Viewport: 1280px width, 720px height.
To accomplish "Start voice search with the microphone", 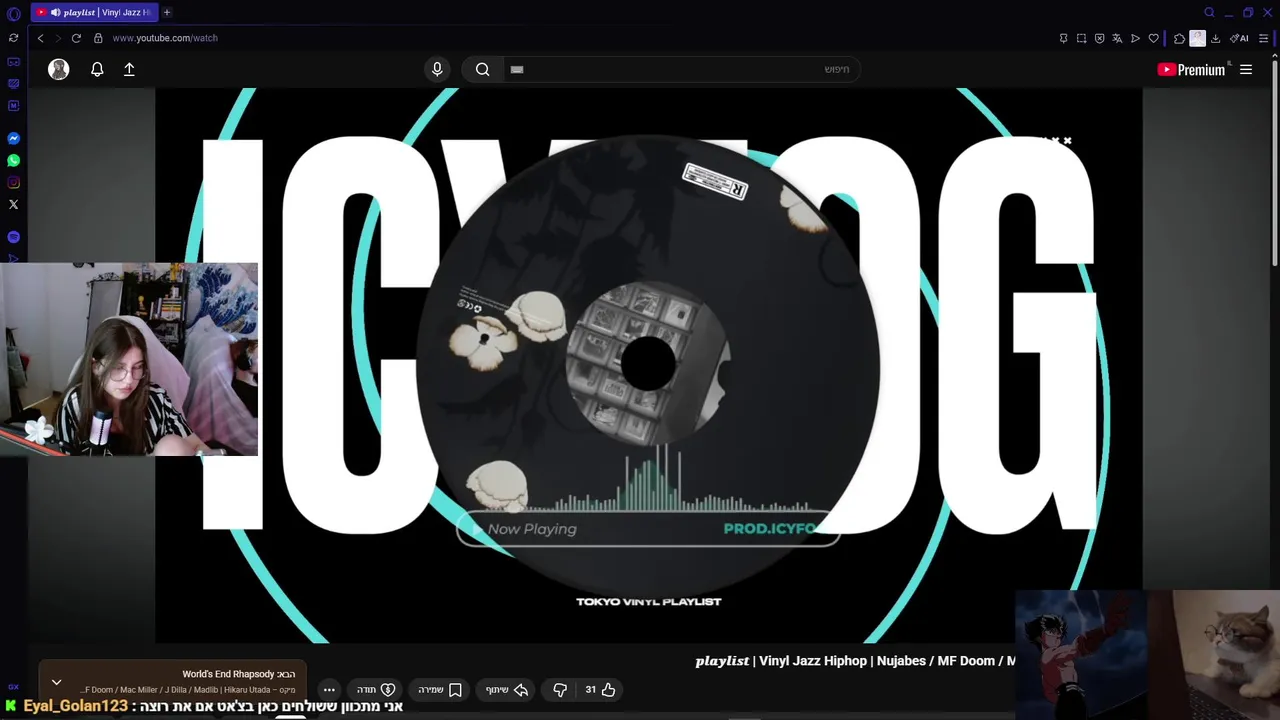I will [x=437, y=69].
